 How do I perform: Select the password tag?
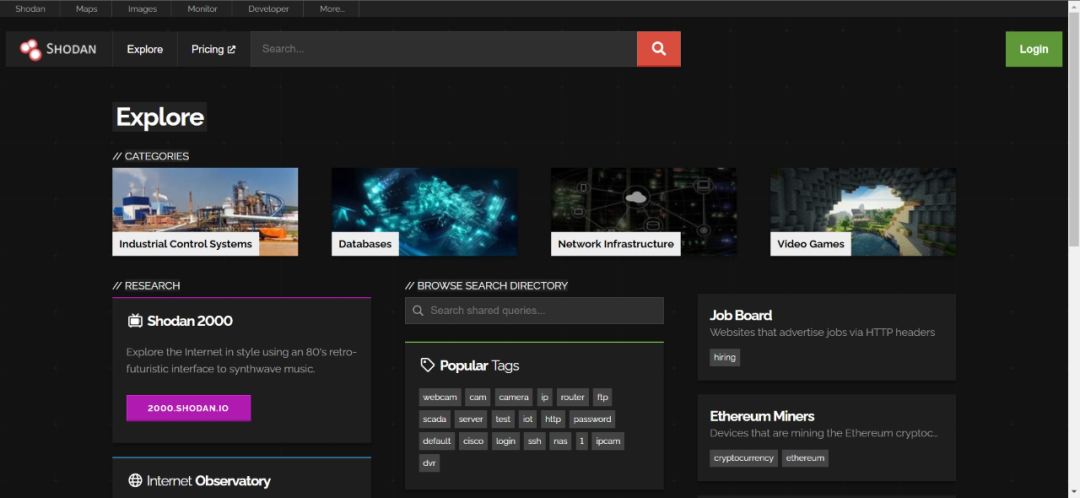592,419
